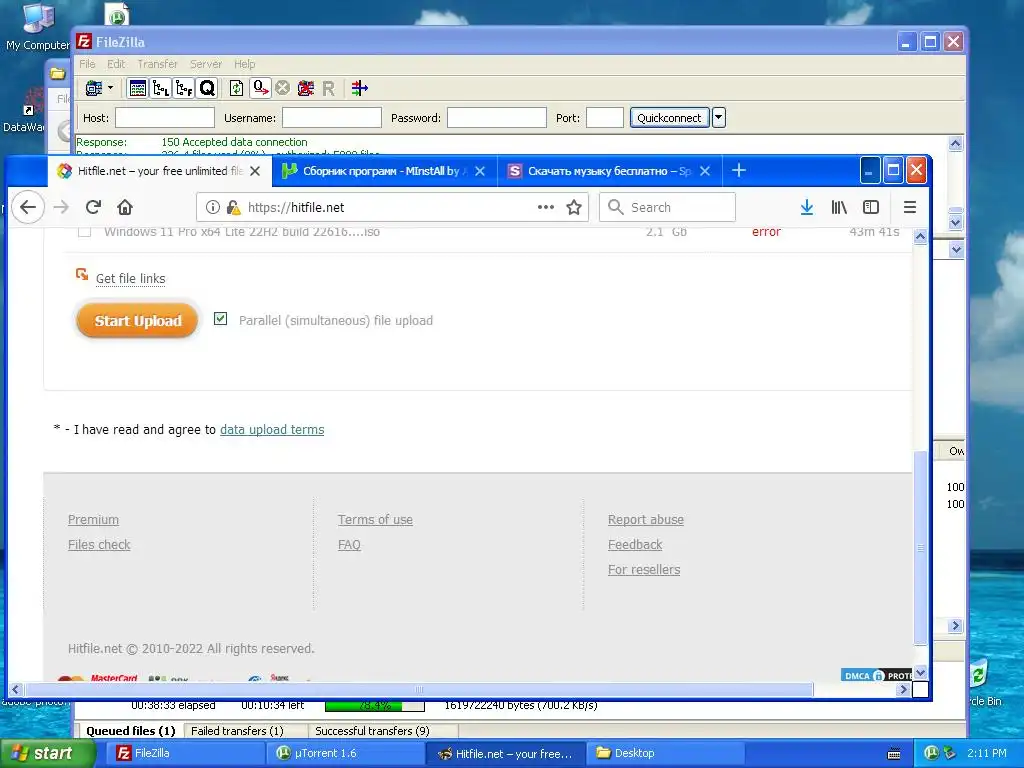Open the Premium footer link
This screenshot has width=1024, height=768.
pyautogui.click(x=93, y=519)
